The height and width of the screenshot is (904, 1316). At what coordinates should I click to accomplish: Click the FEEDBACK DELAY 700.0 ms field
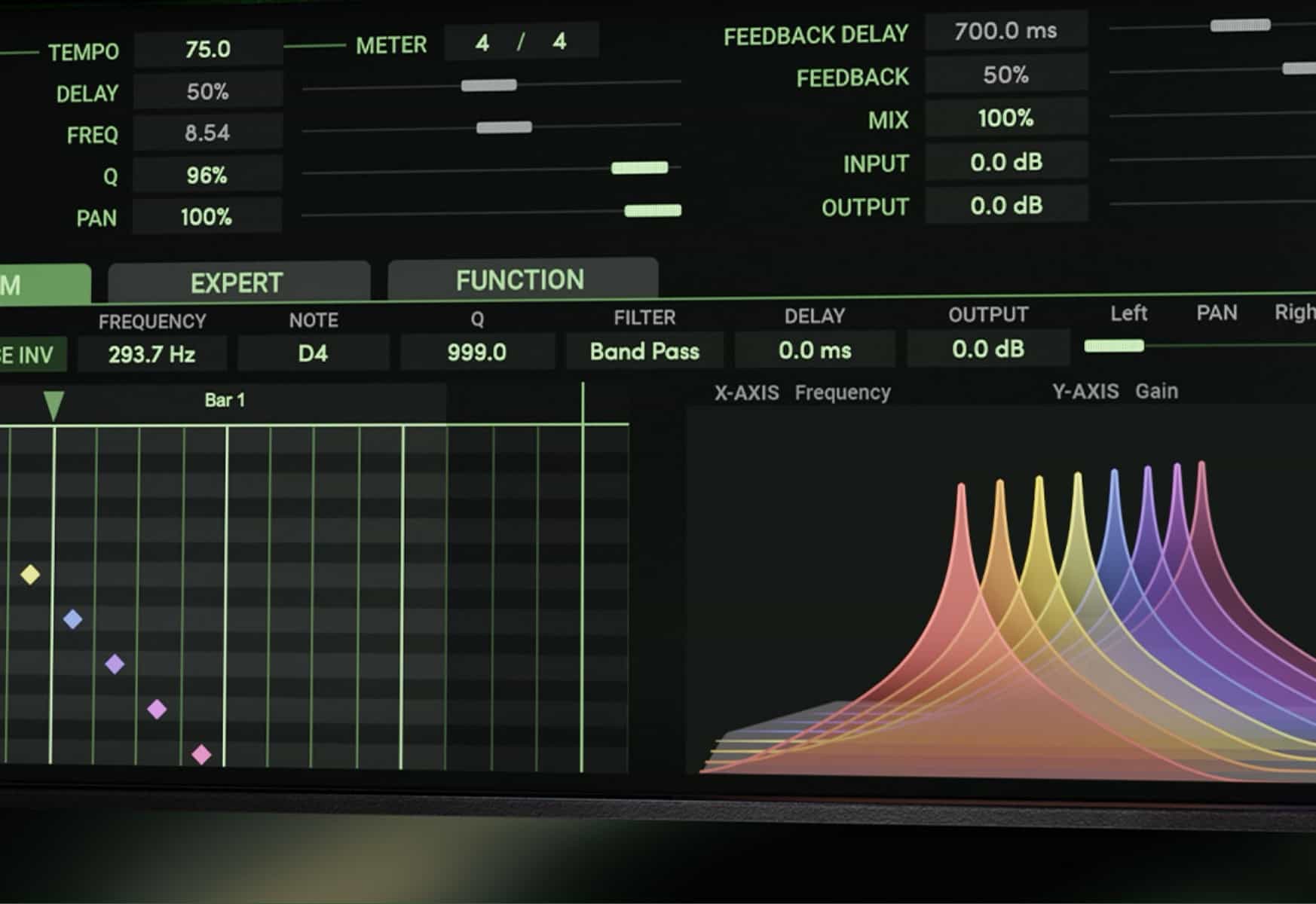click(x=1005, y=32)
